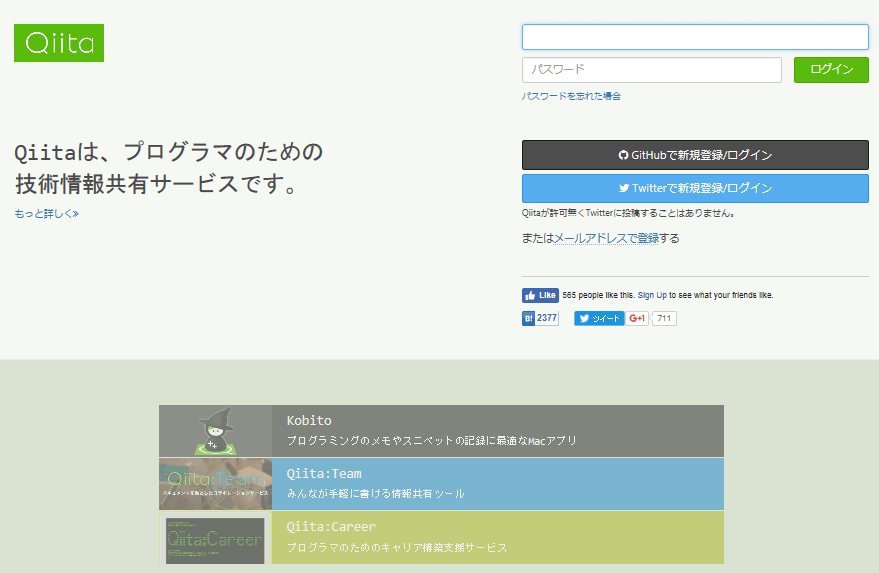Open the Qiita:Career title link

click(x=331, y=527)
